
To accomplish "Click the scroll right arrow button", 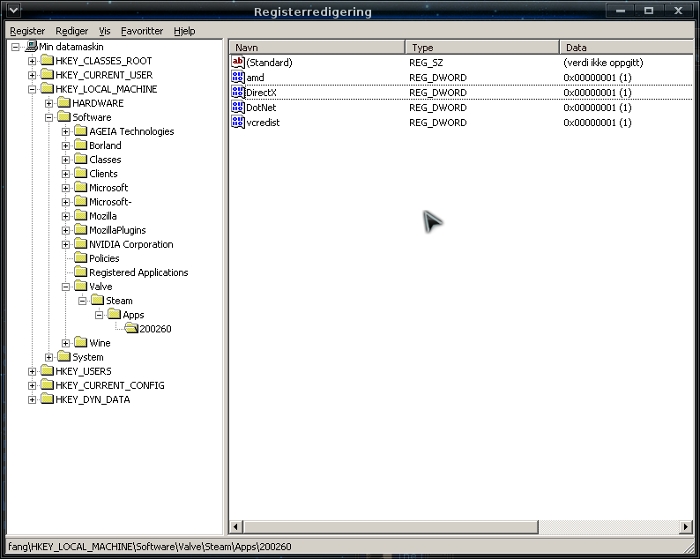I will coord(685,527).
